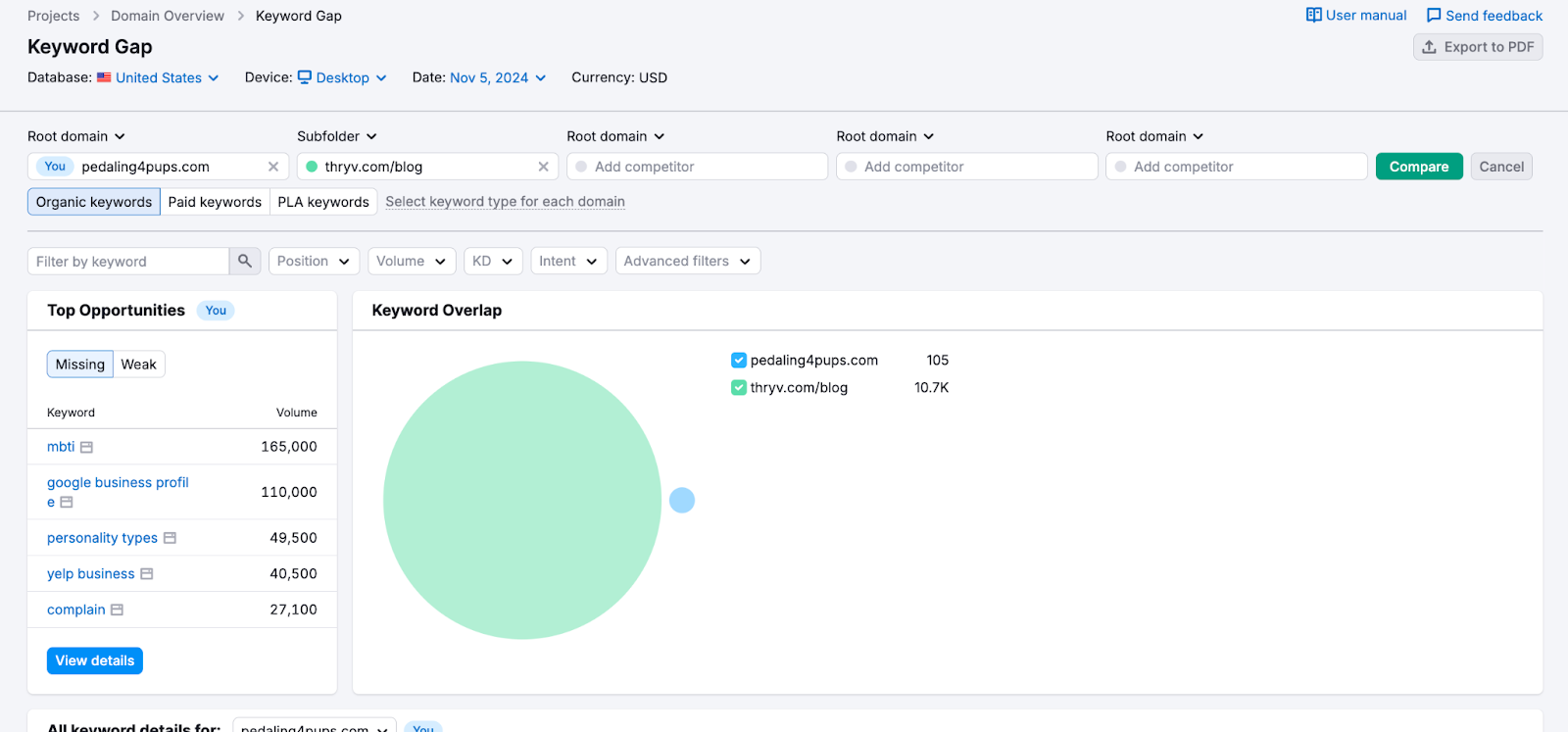The height and width of the screenshot is (732, 1568).
Task: Open the complain keyword link
Action: 76,610
